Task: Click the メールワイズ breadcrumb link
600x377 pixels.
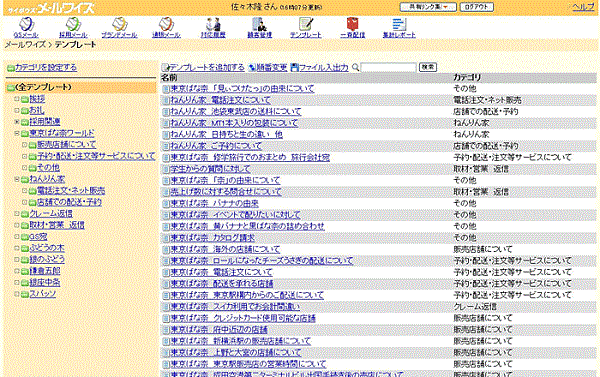Action: click(25, 45)
